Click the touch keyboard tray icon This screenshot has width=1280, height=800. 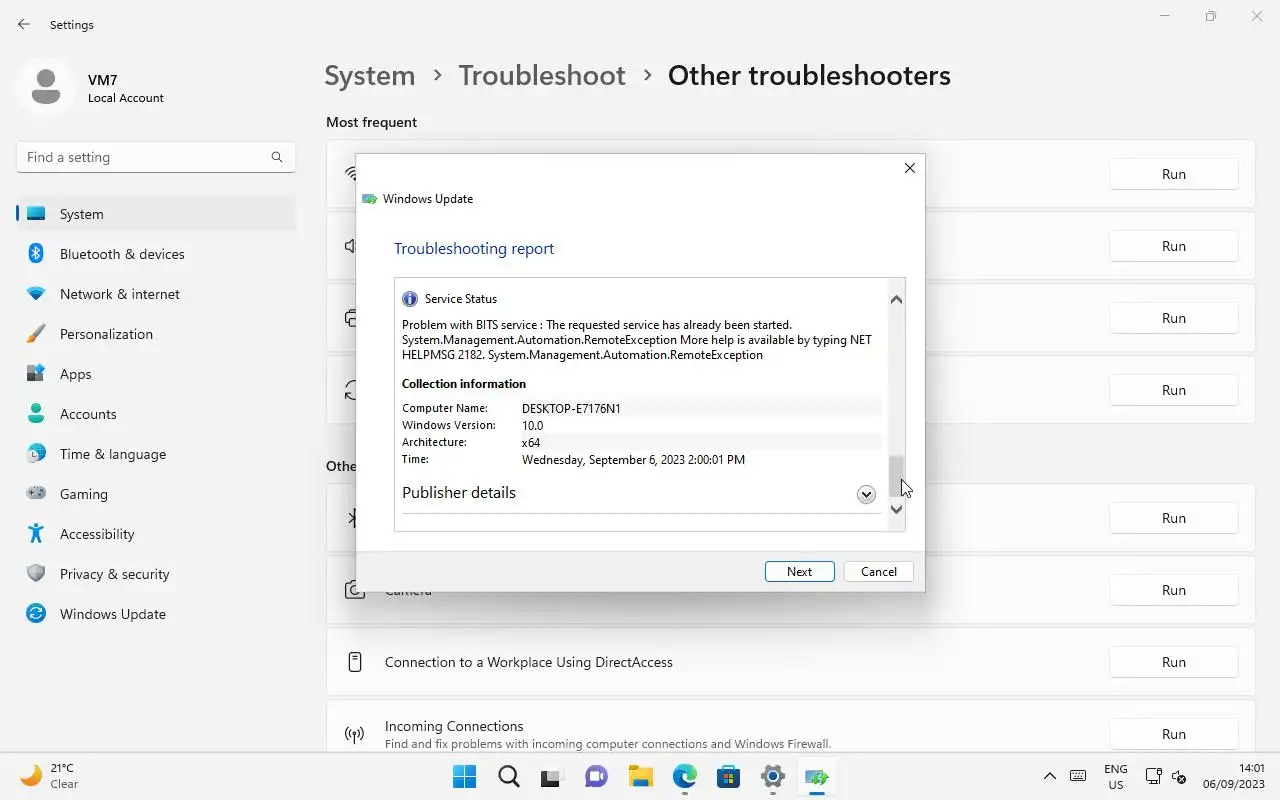point(1078,776)
